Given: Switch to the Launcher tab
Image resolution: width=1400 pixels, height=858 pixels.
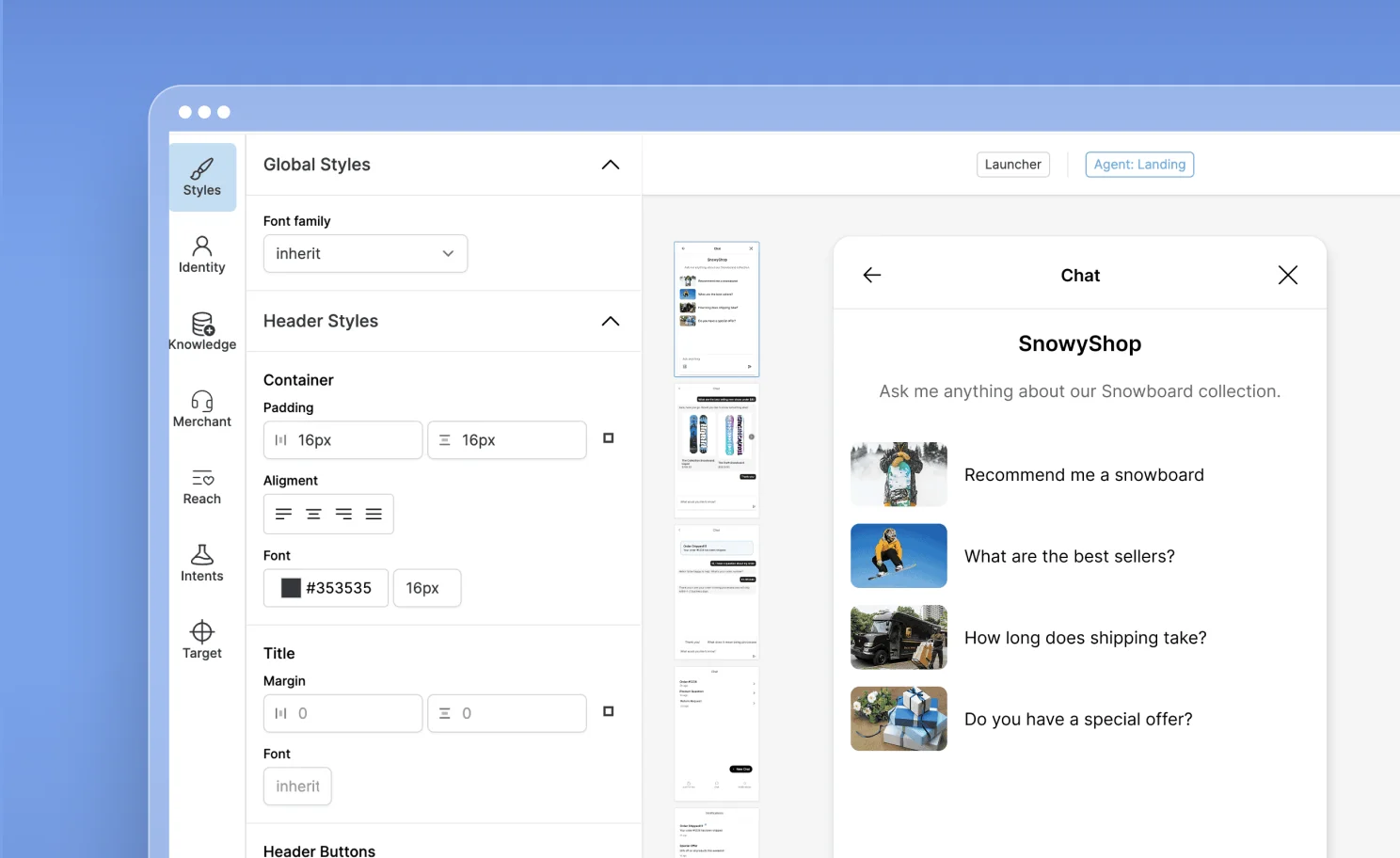Looking at the screenshot, I should (x=1012, y=165).
